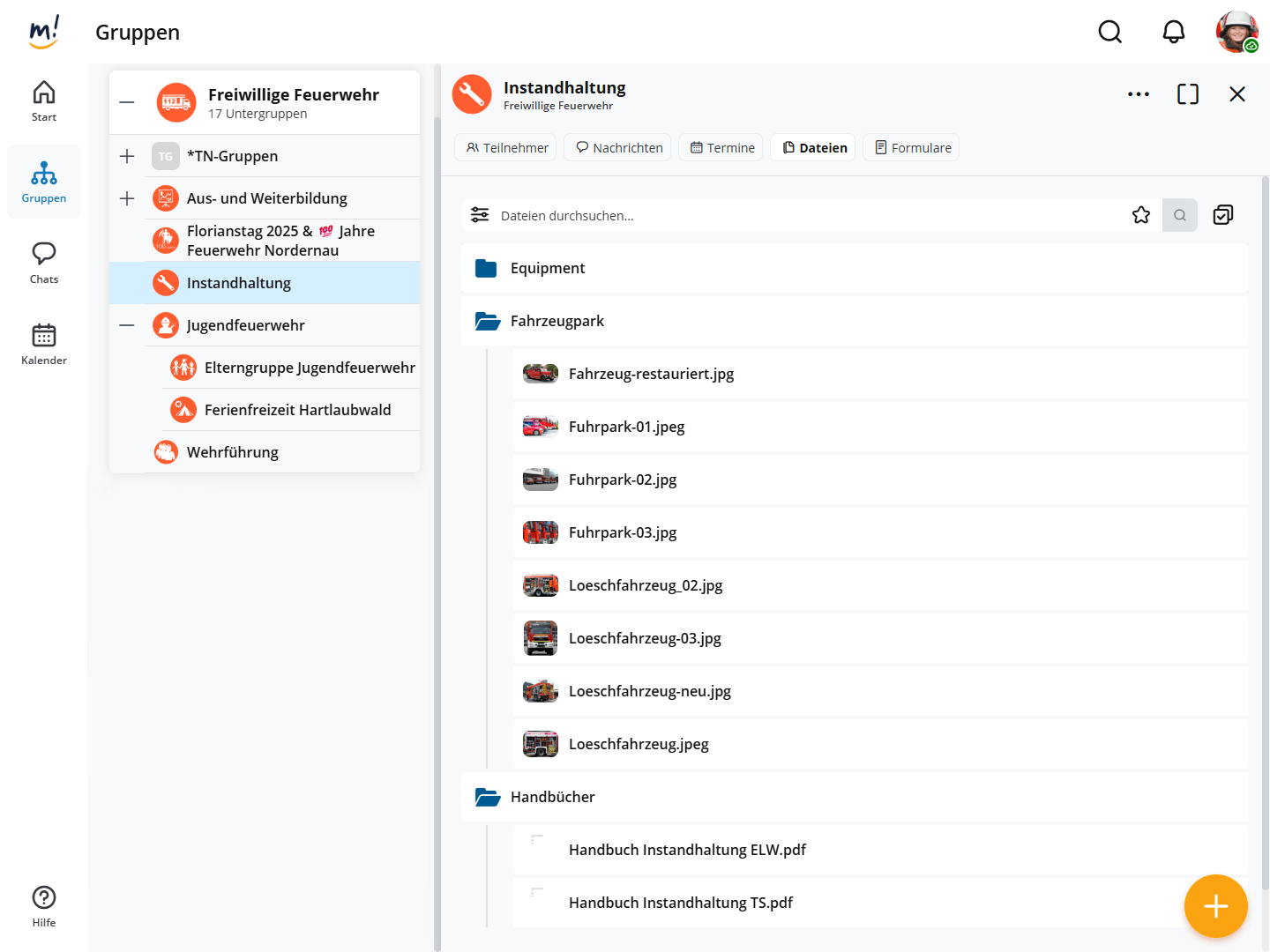Toggle the favorites star filter
The image size is (1270, 952).
(1140, 215)
